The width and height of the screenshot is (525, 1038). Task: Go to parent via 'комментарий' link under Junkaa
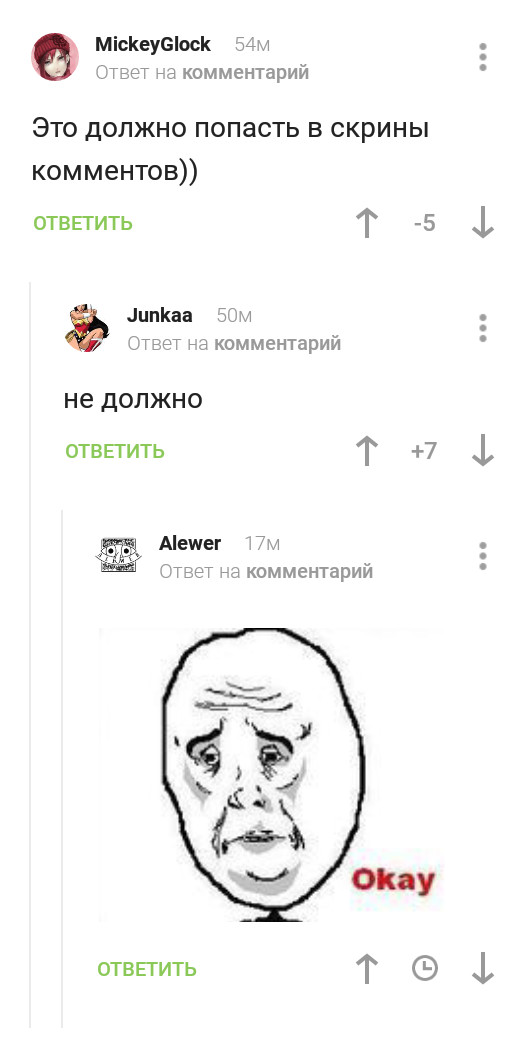tap(278, 343)
